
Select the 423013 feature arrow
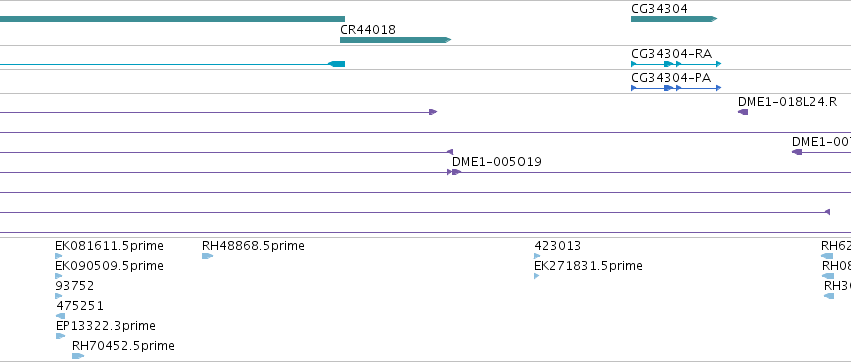pos(537,256)
